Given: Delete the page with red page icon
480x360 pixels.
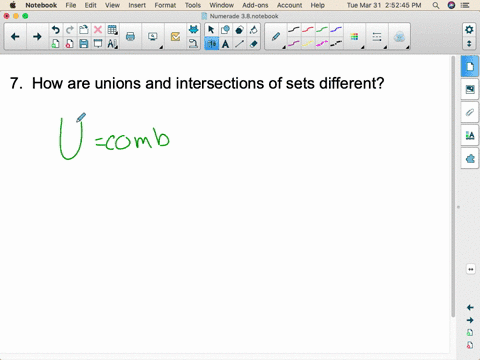Looking at the screenshot, I should pos(69,44).
